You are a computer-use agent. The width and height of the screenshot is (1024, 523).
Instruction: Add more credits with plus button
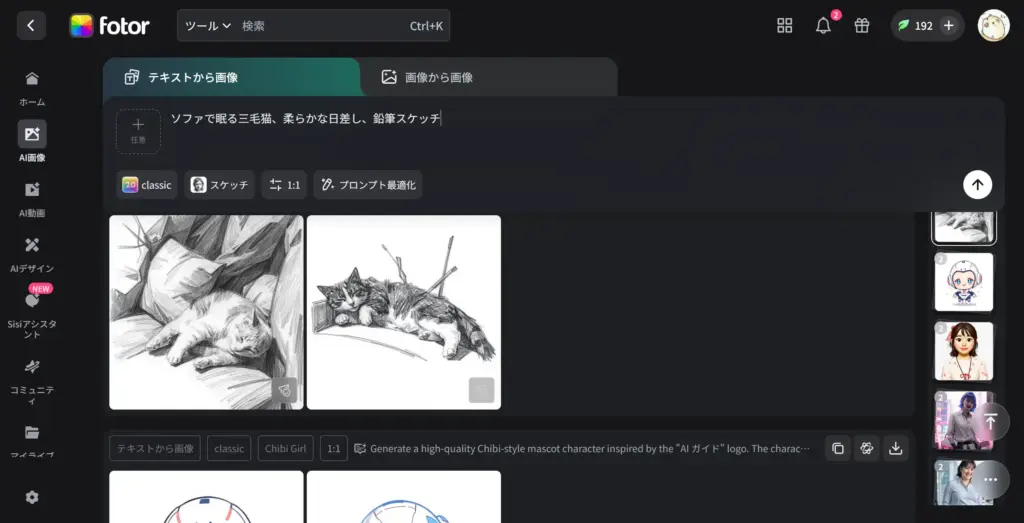point(949,25)
